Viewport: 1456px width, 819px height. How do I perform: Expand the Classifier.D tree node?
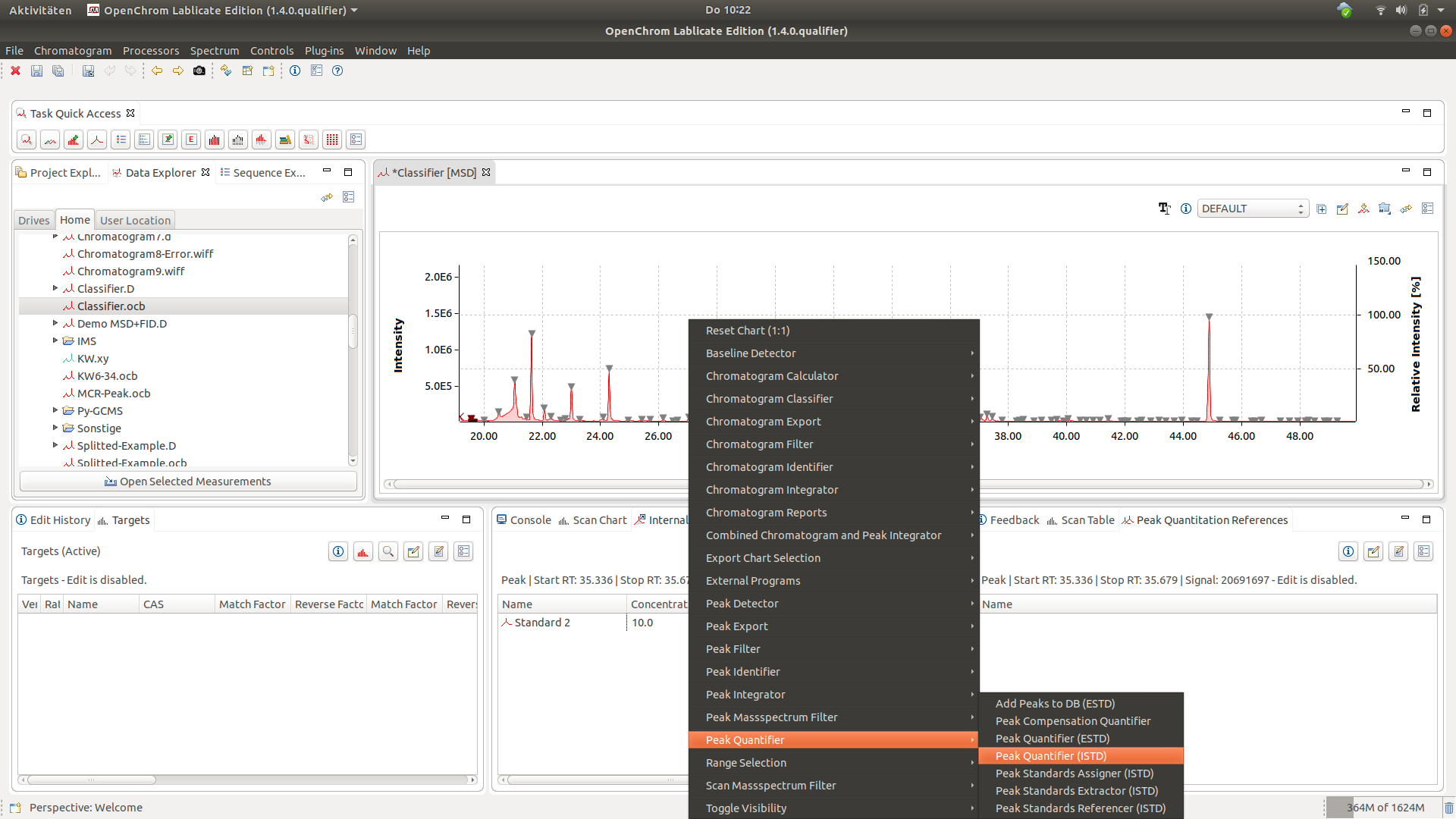55,288
